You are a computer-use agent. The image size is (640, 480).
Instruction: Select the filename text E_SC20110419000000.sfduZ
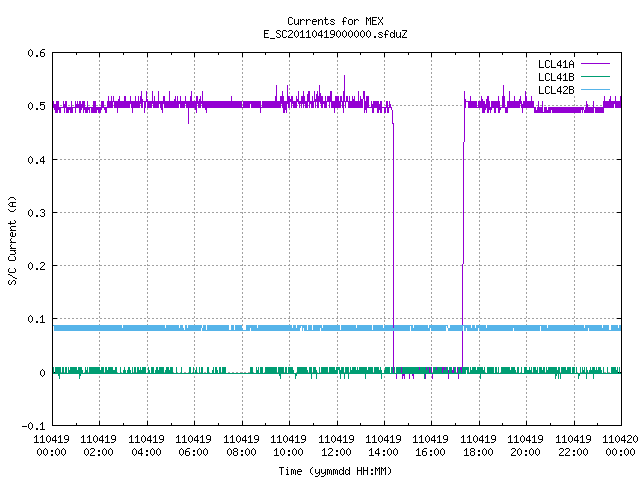click(x=335, y=34)
